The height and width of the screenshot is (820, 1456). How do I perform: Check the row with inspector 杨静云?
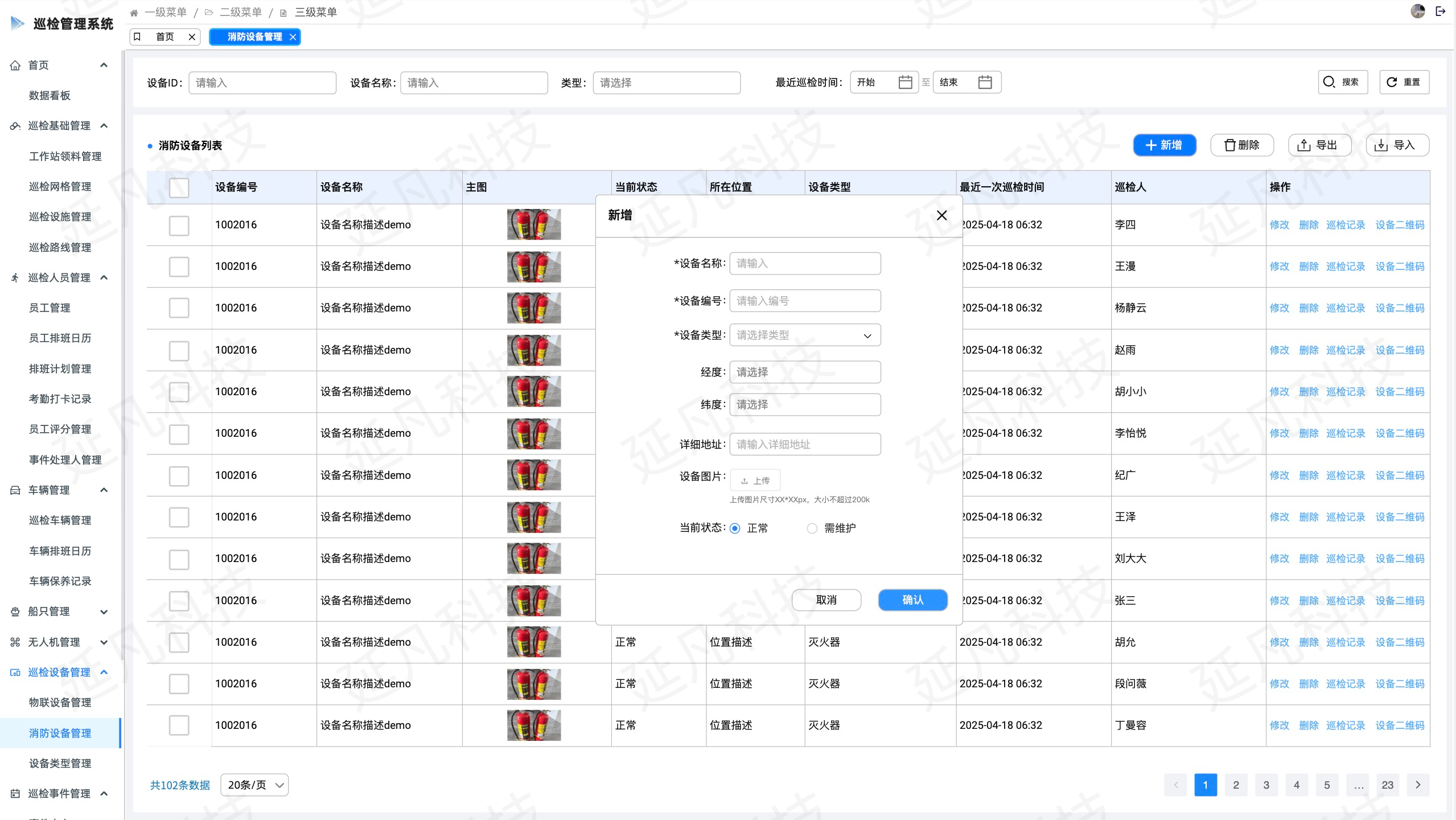179,308
